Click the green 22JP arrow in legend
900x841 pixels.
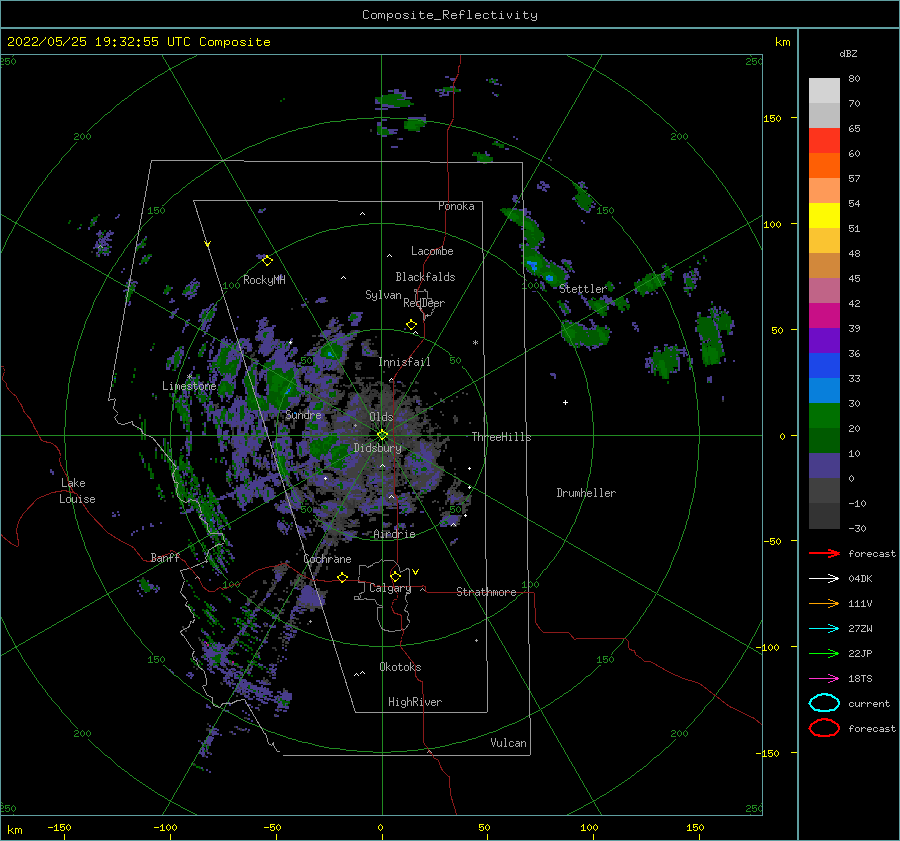tap(824, 653)
